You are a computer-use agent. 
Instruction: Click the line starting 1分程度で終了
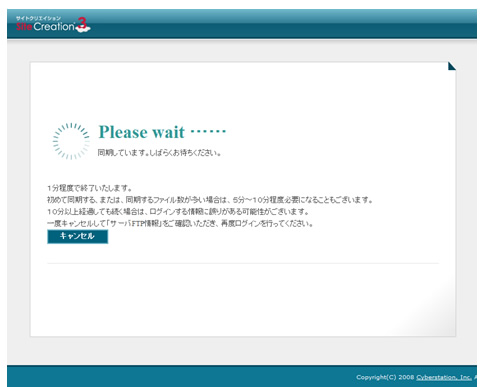pos(90,188)
